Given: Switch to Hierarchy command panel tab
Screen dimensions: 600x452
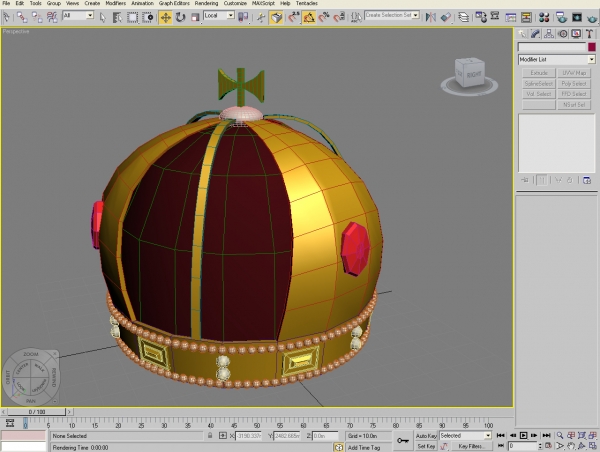Looking at the screenshot, I should pyautogui.click(x=549, y=34).
